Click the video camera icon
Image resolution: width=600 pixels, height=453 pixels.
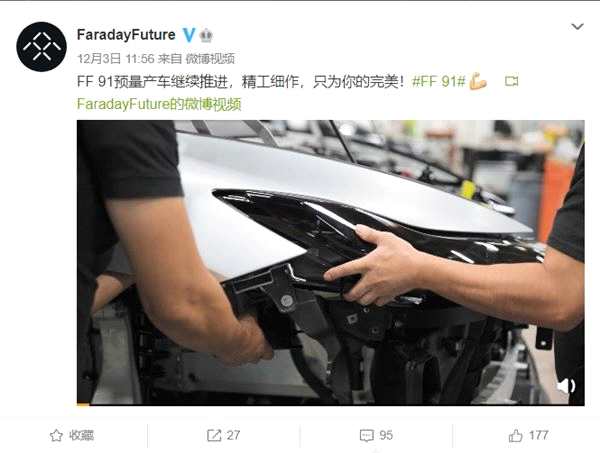point(512,81)
